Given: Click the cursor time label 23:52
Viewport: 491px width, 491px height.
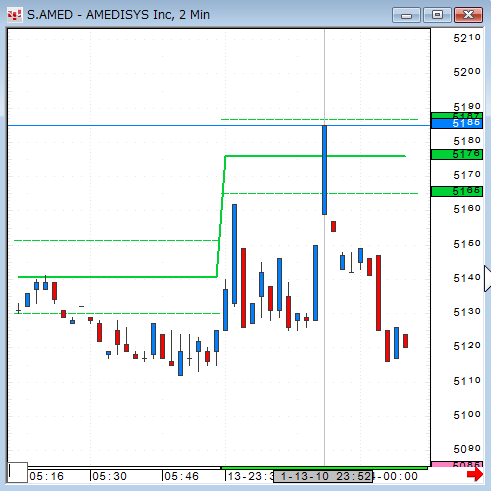Looking at the screenshot, I should pos(323,476).
